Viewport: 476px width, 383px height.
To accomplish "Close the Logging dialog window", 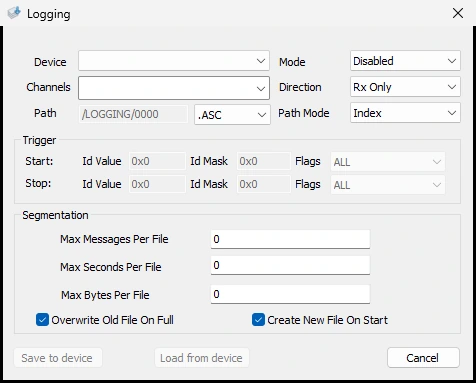I will 458,13.
